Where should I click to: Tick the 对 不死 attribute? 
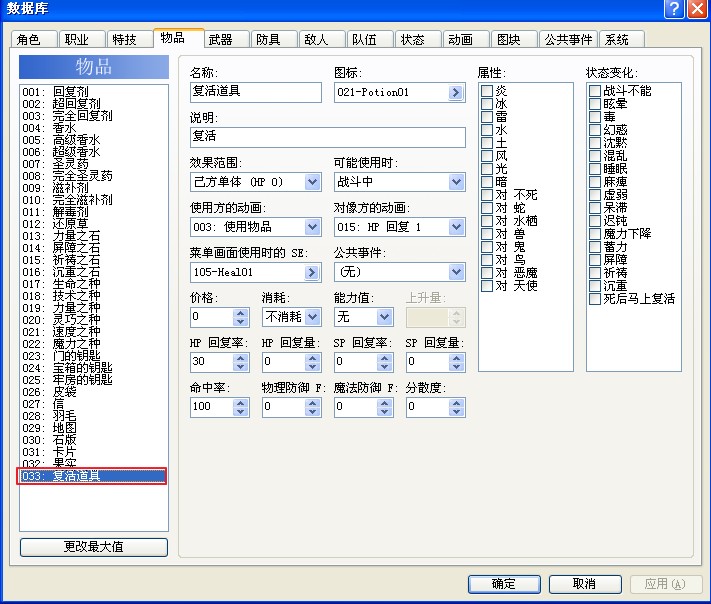pos(487,195)
